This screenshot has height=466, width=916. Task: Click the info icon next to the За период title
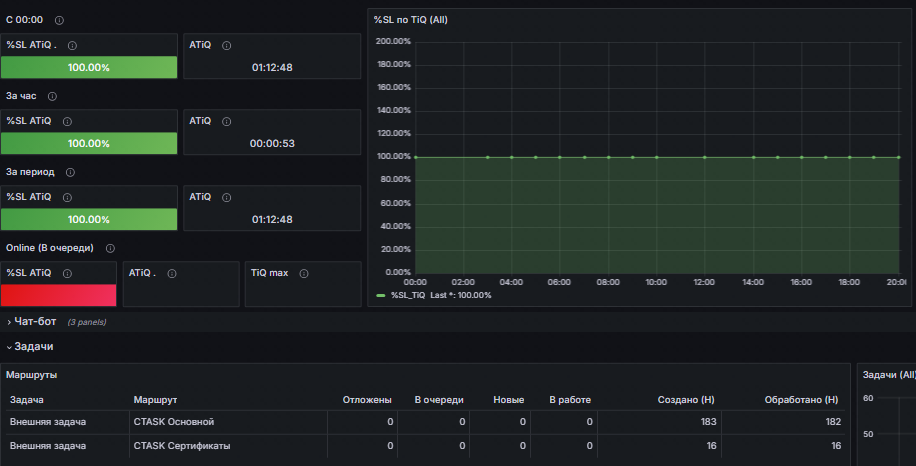70,172
